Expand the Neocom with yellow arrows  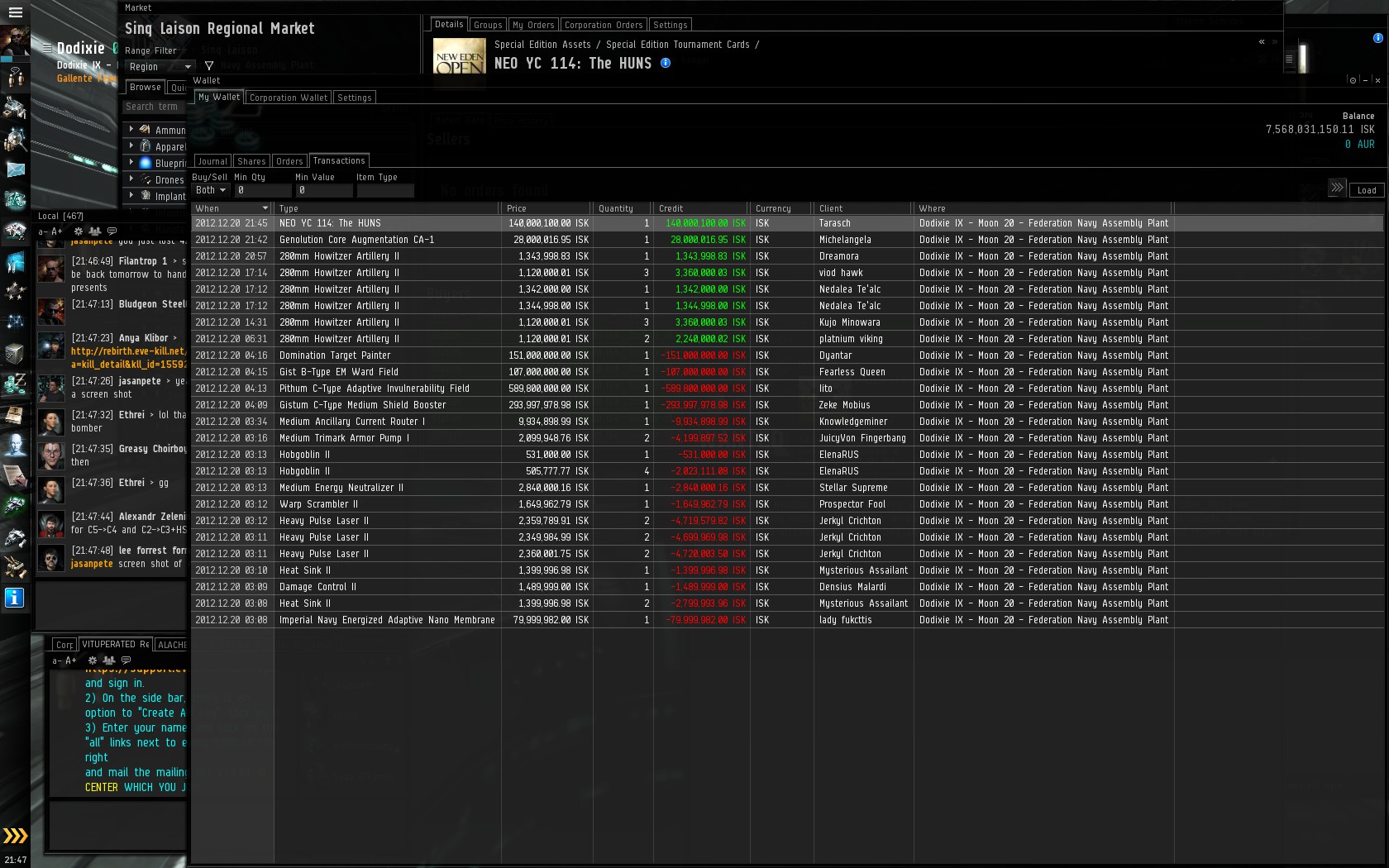15,836
